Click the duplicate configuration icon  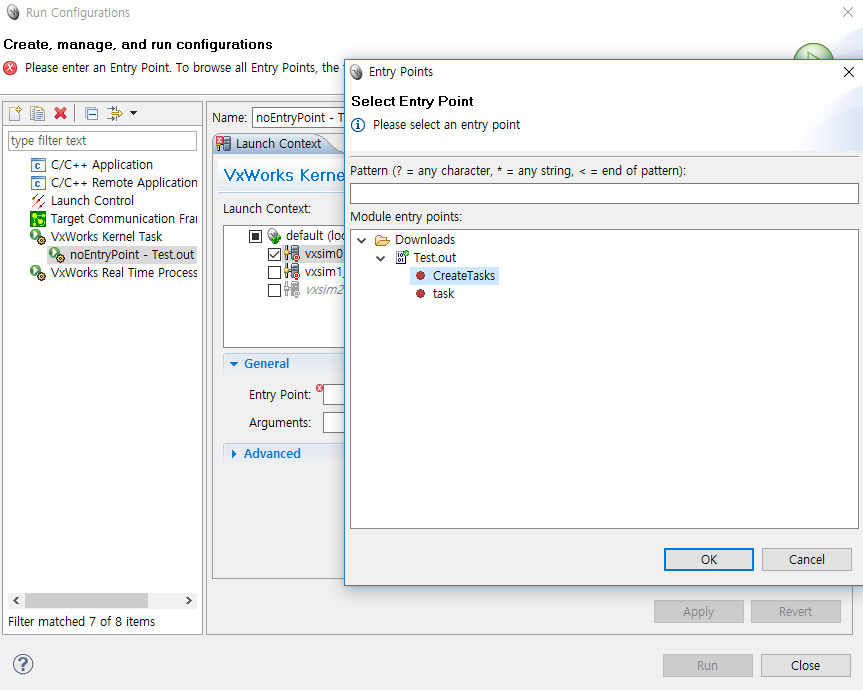pyautogui.click(x=37, y=113)
